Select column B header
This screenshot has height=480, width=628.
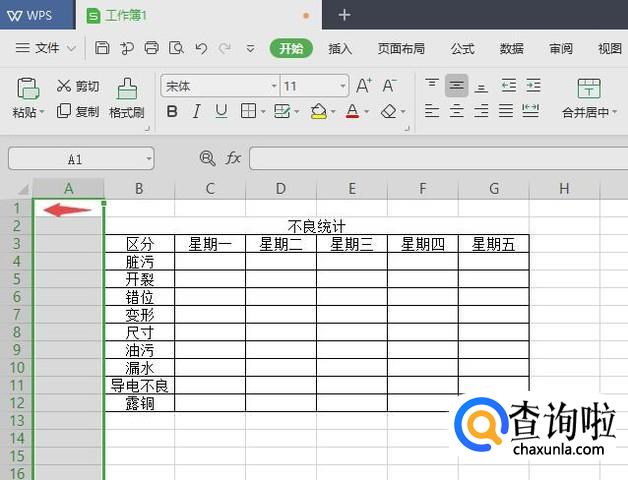[139, 188]
